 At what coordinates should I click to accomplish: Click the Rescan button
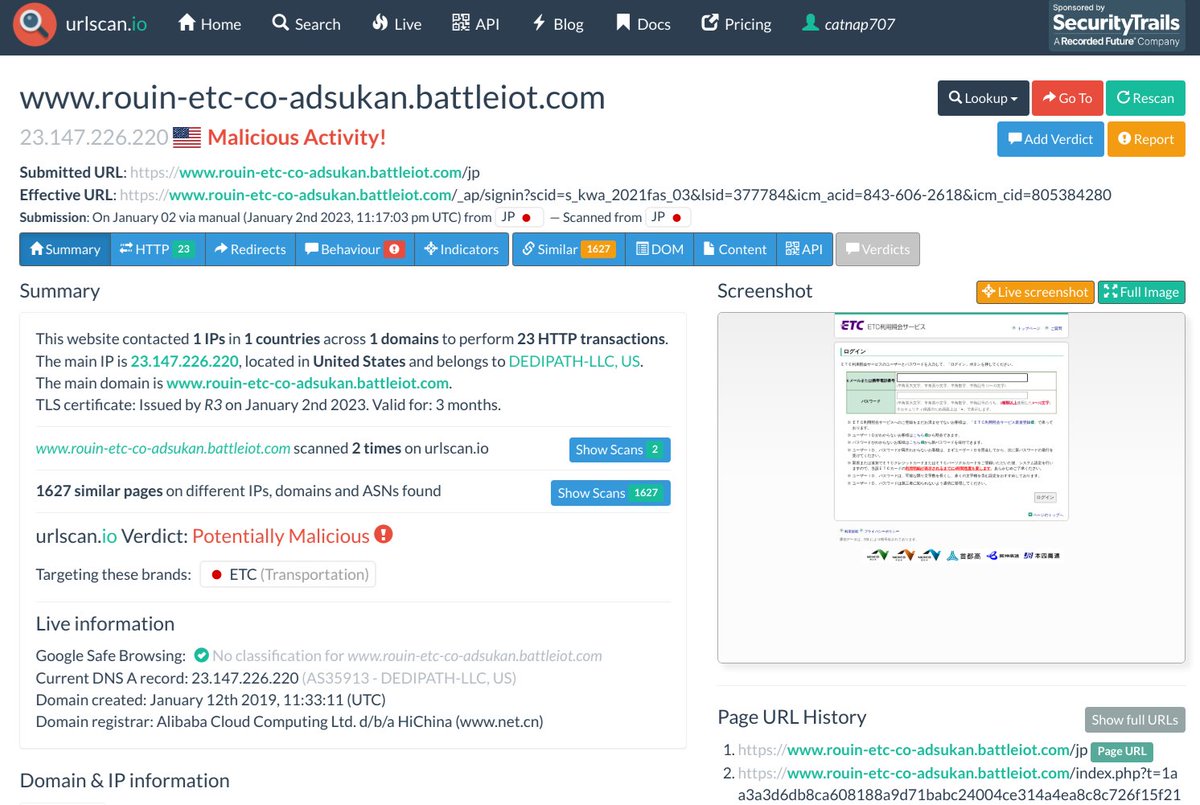click(1145, 98)
